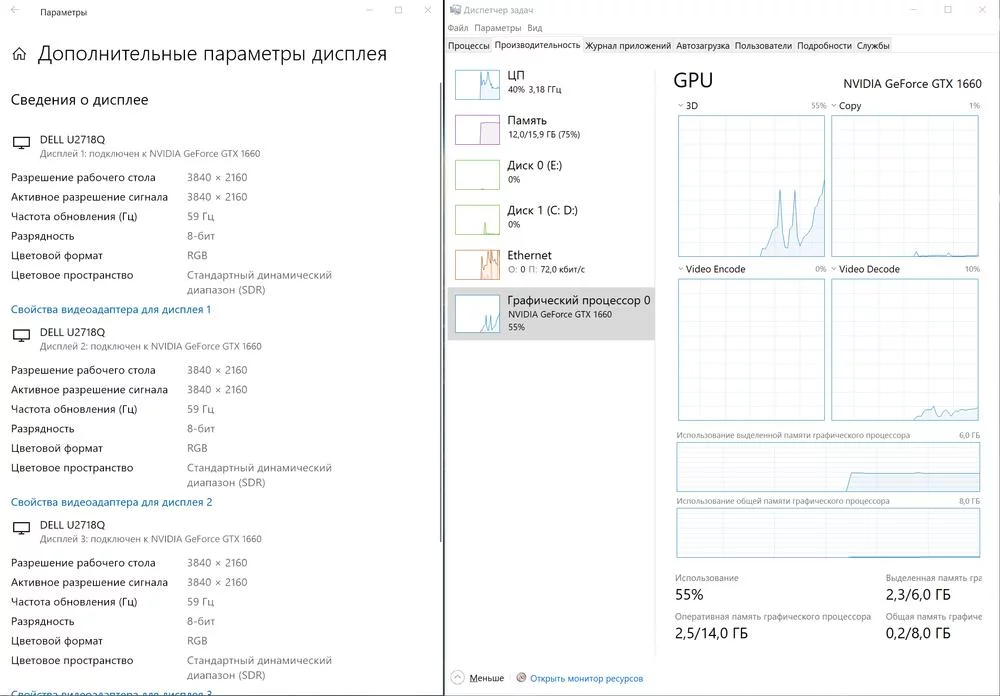
Task: Click the monitor icon for Дисплей 2
Action: 22,336
